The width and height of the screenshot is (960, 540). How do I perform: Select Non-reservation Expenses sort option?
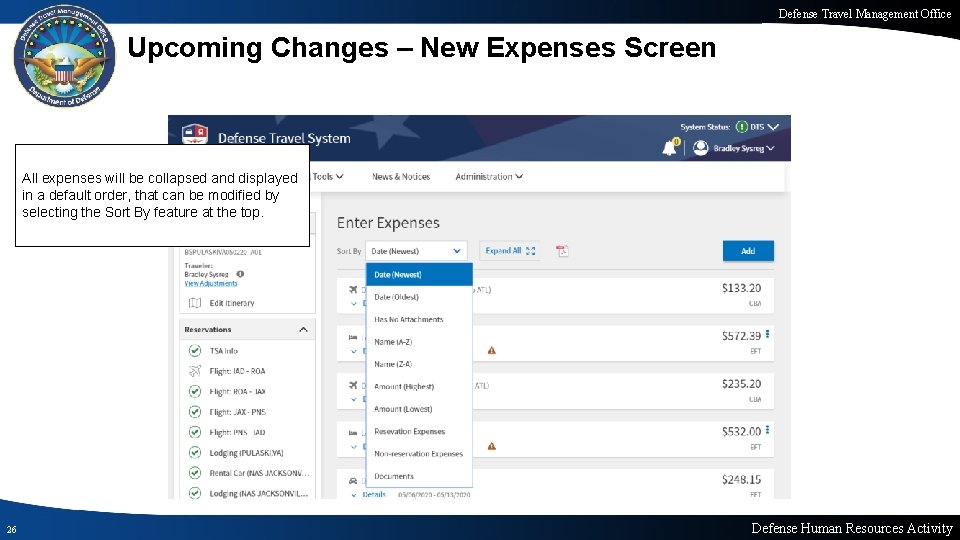point(419,454)
